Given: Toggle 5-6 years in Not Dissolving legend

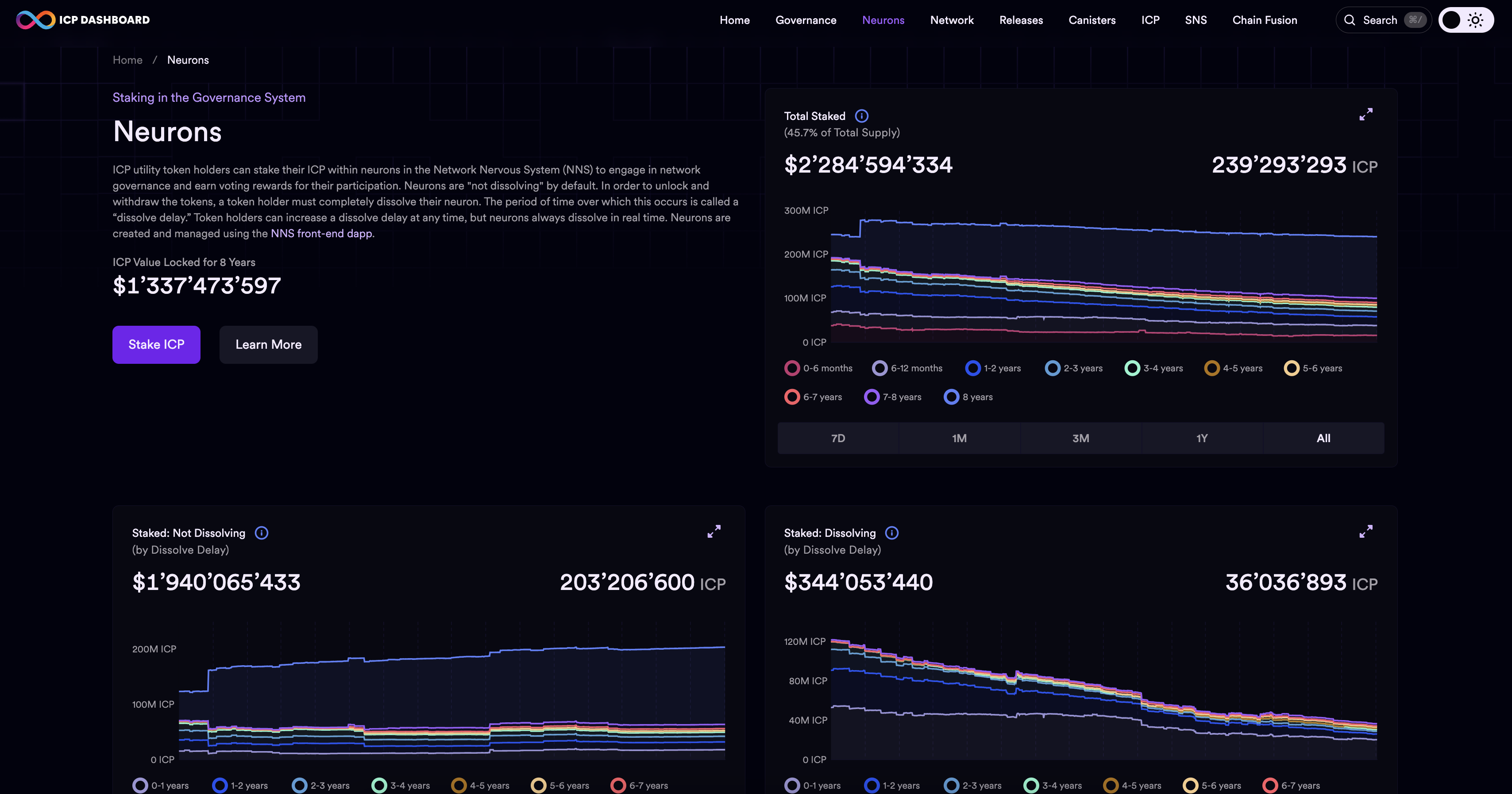Looking at the screenshot, I should (560, 785).
